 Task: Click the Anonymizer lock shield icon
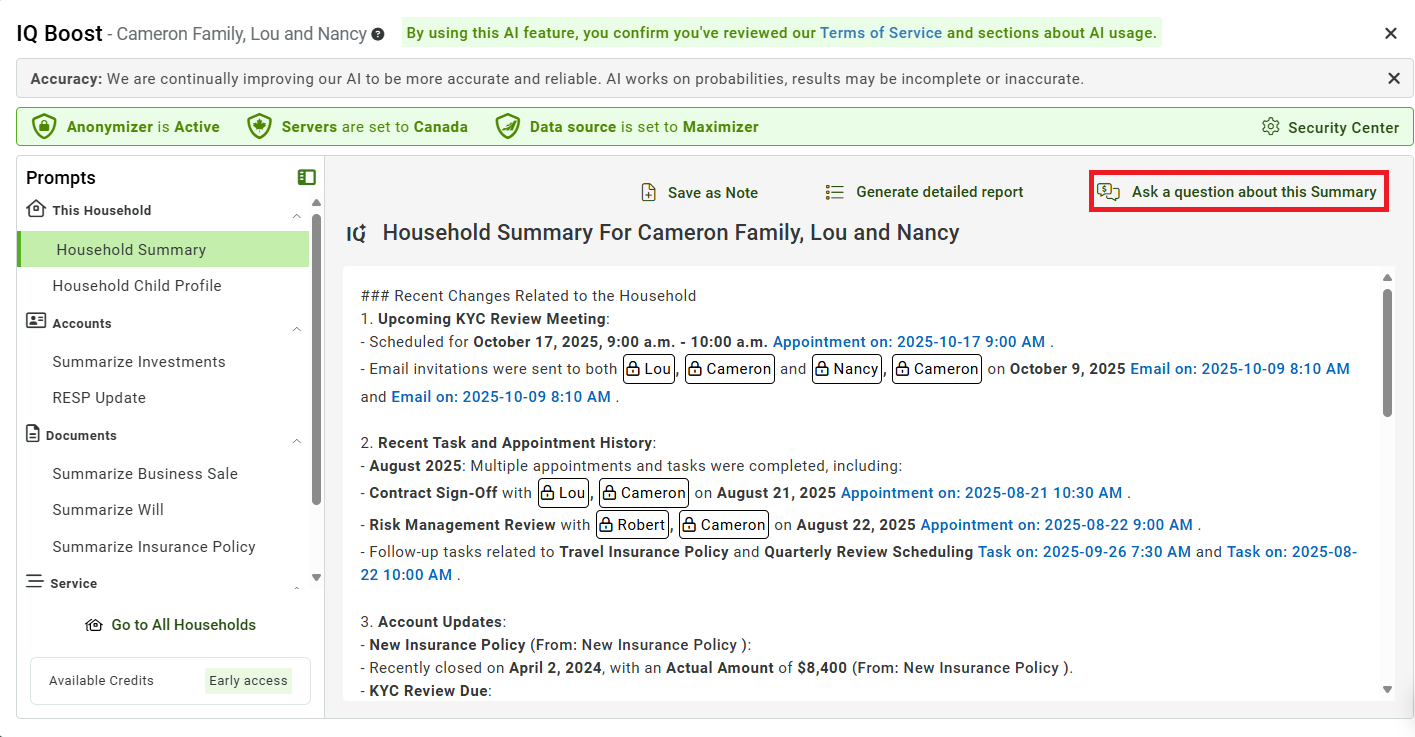(44, 127)
